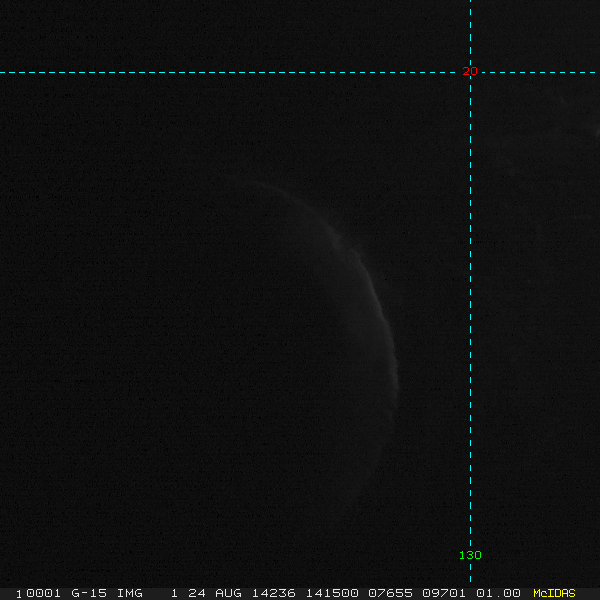Screen dimensions: 600x600
Task: Click the AUG month text
Action: [228, 593]
